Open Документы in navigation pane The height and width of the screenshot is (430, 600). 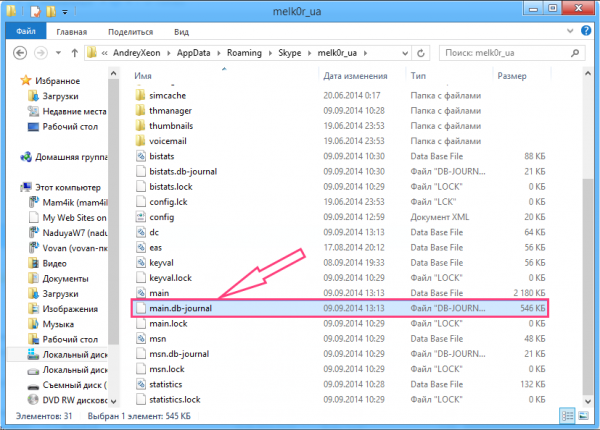click(65, 279)
